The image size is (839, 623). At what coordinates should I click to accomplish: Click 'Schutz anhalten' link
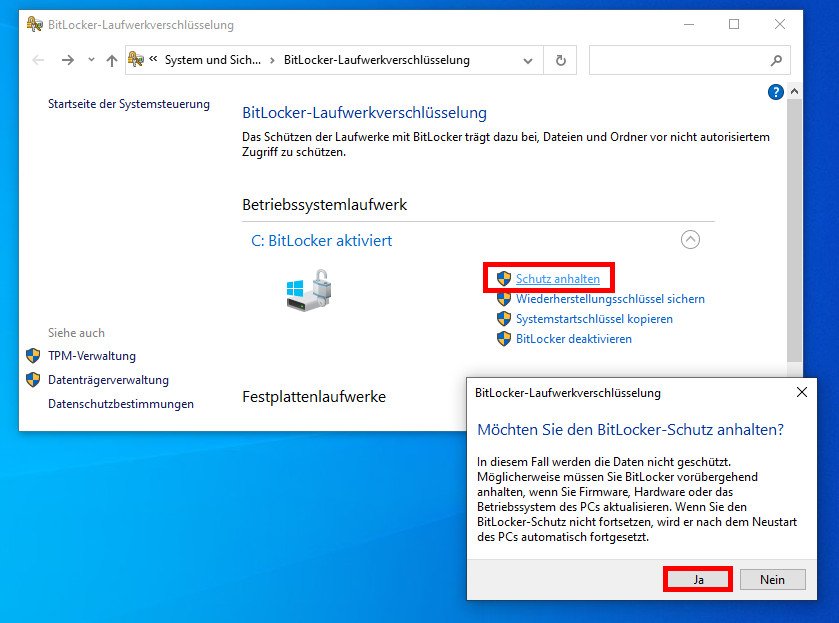point(558,279)
